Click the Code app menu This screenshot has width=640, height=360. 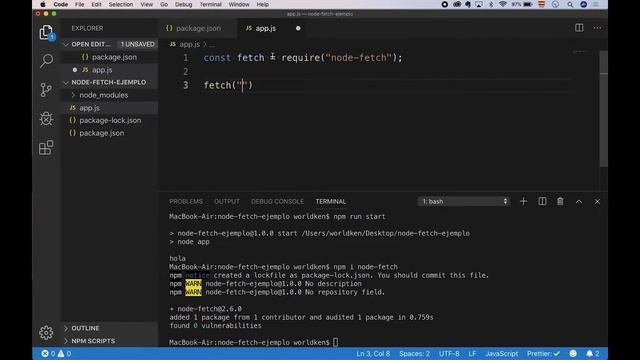click(60, 4)
